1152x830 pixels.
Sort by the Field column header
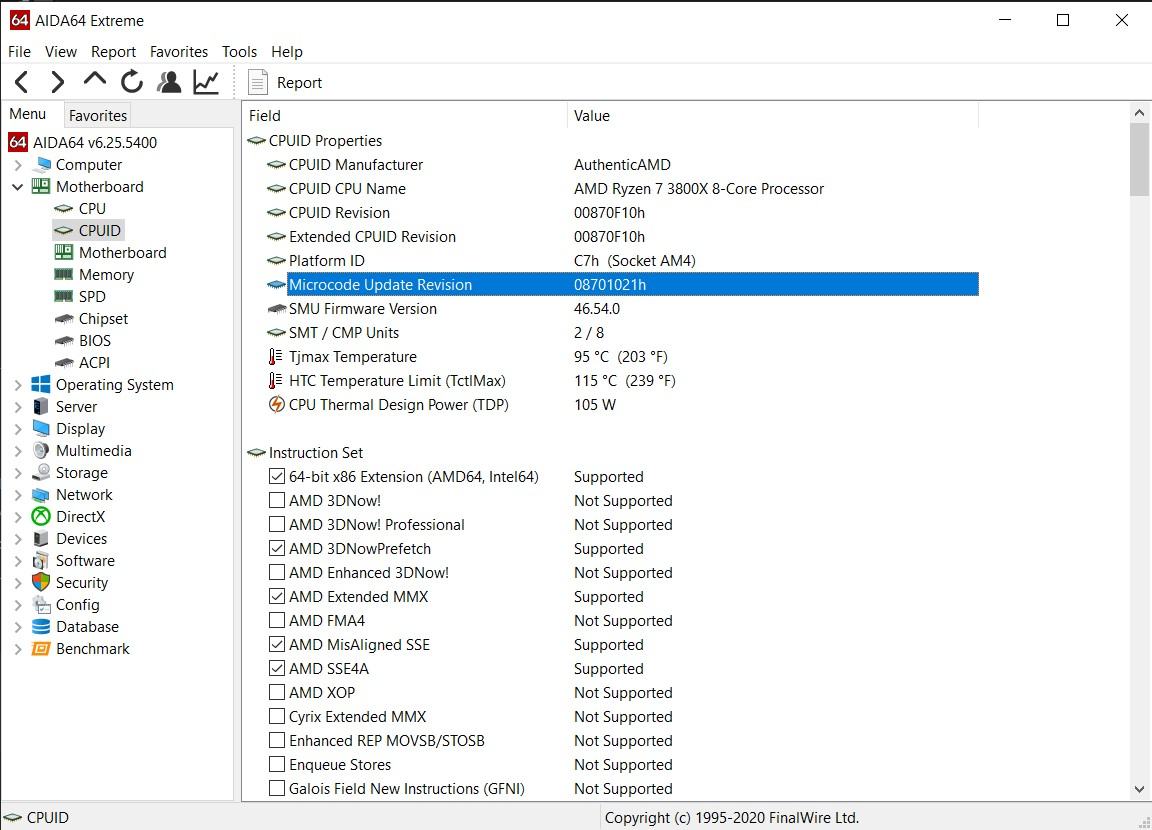[x=404, y=115]
